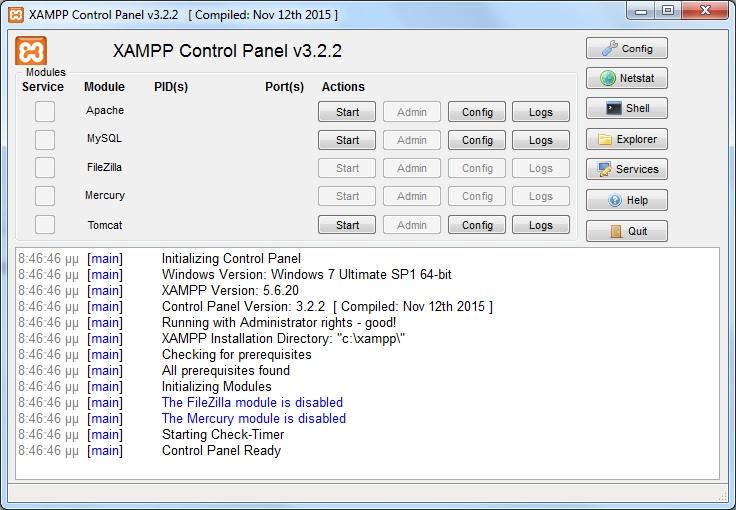
Task: Click the Mercury Config button
Action: pyautogui.click(x=477, y=196)
